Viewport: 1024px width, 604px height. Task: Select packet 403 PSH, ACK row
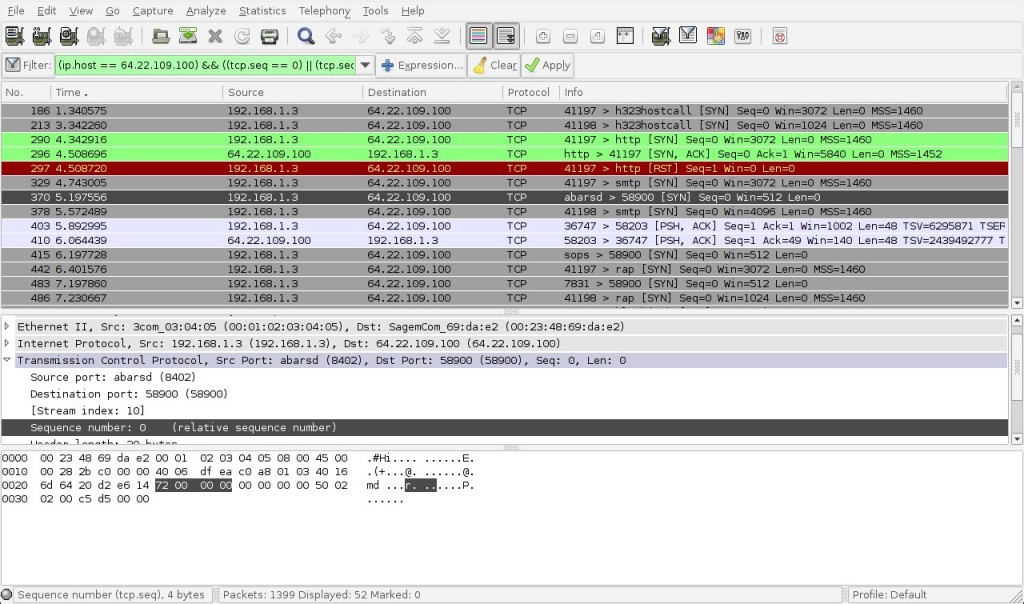[504, 226]
